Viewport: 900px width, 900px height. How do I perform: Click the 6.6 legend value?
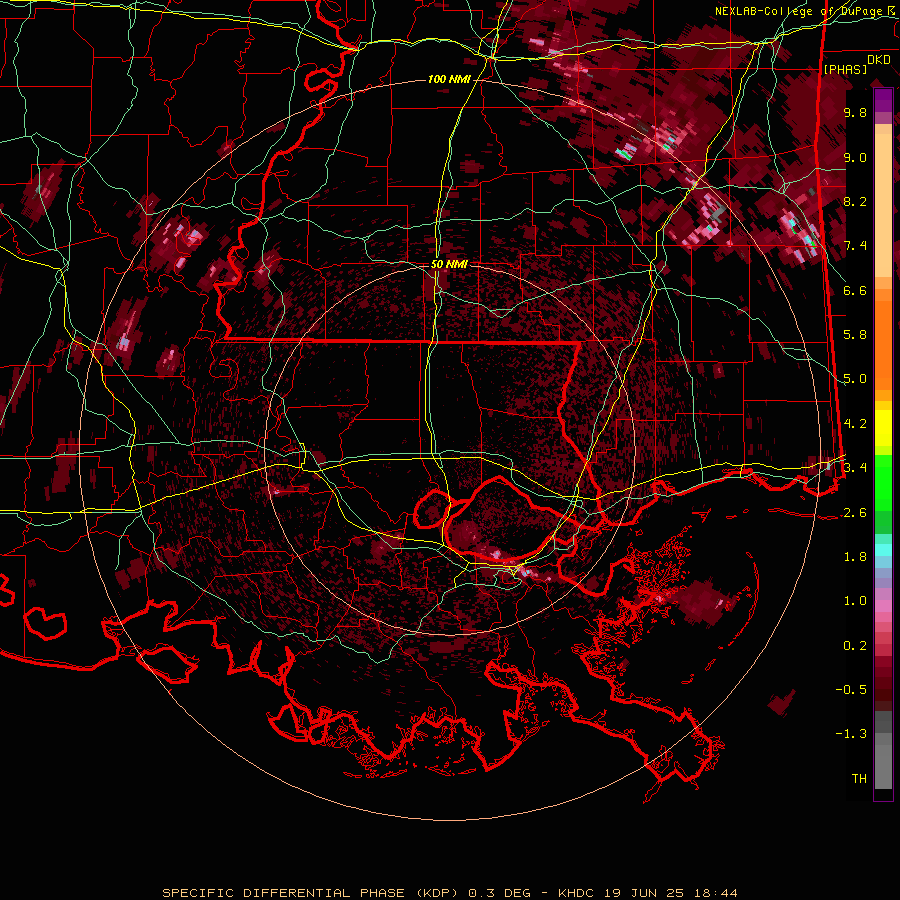[855, 290]
